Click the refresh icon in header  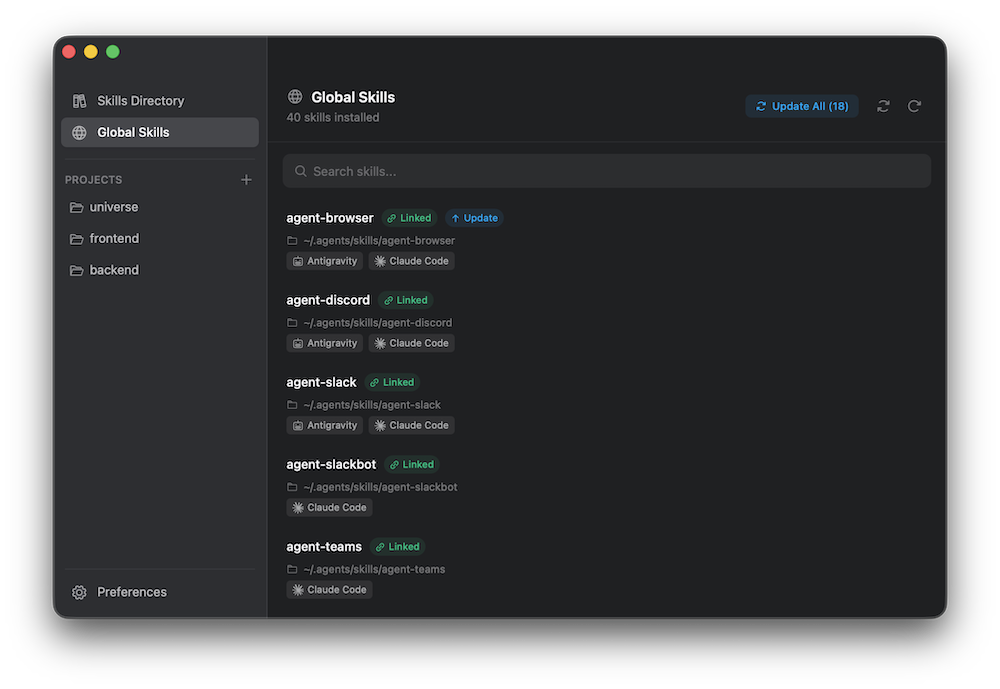pos(914,106)
